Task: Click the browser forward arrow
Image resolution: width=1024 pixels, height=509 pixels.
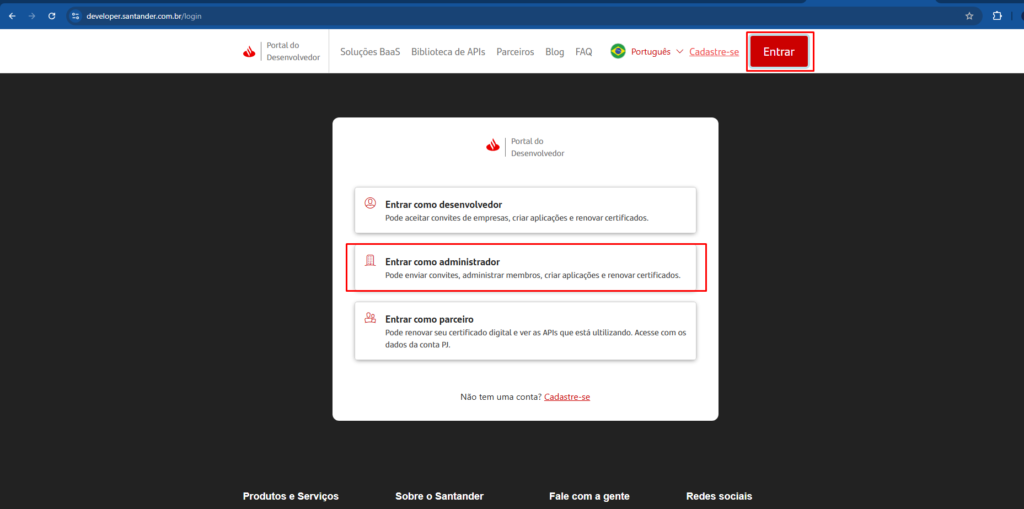Action: [32, 16]
